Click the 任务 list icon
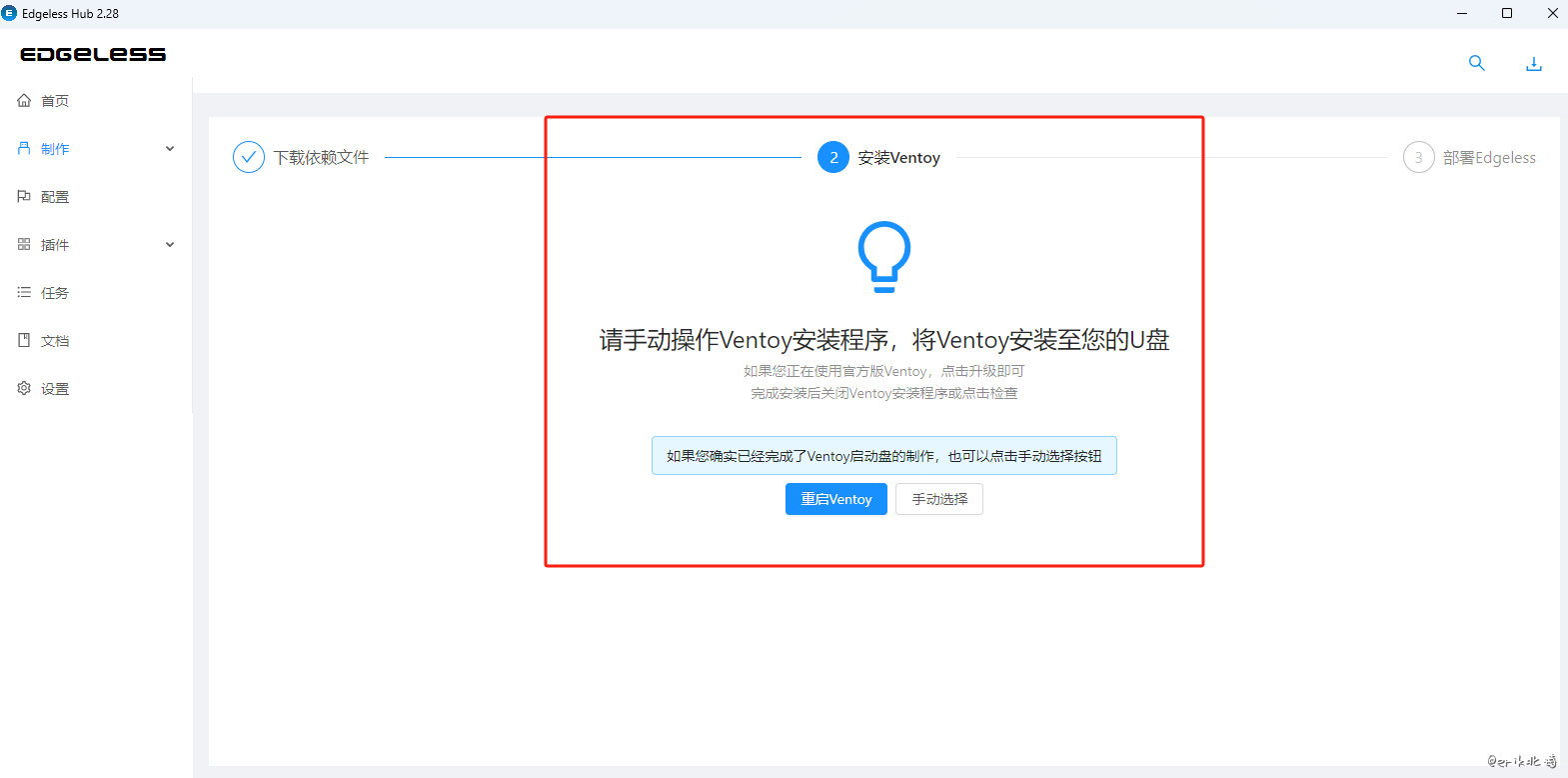 click(x=24, y=292)
